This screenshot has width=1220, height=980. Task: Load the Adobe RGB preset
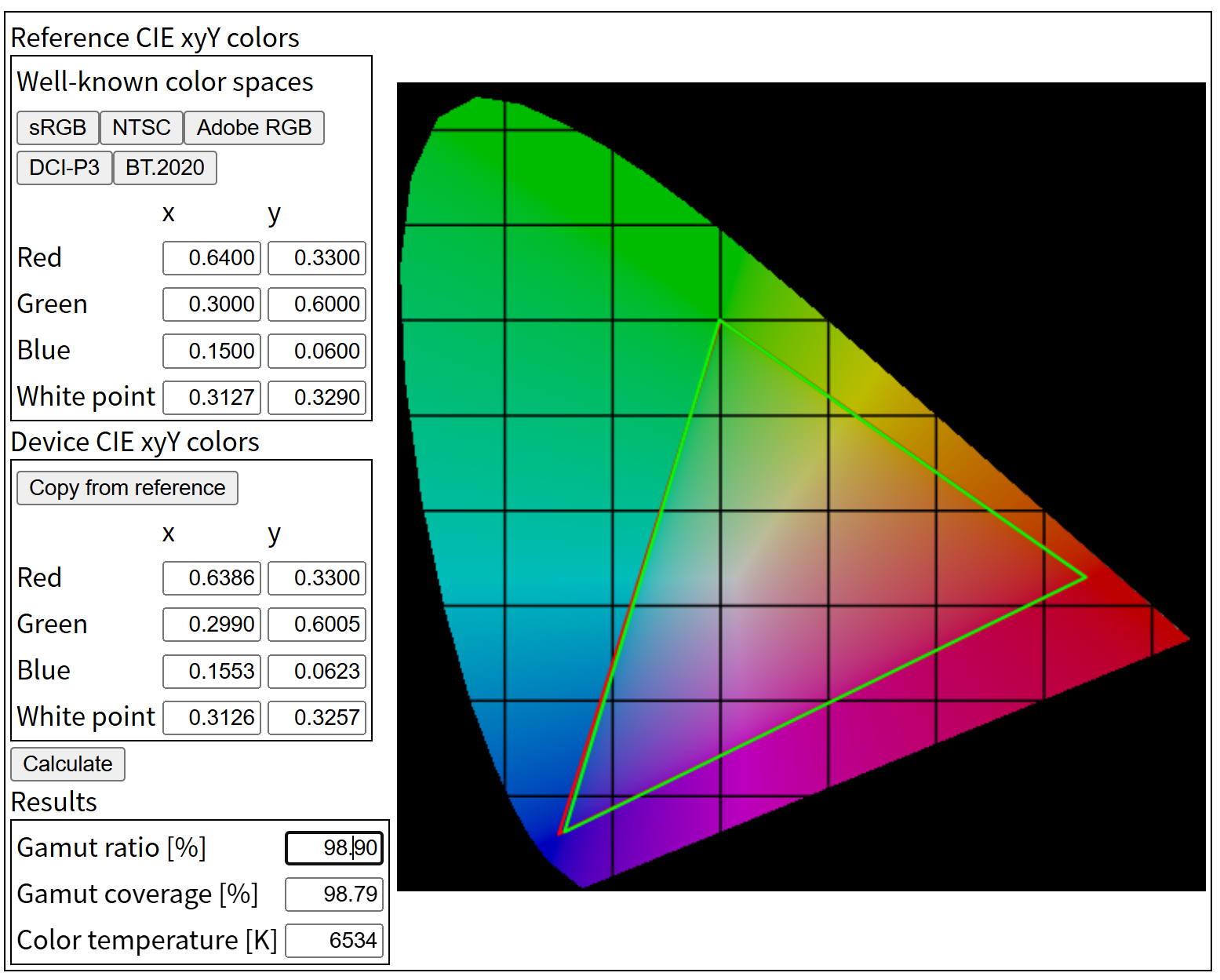(254, 127)
